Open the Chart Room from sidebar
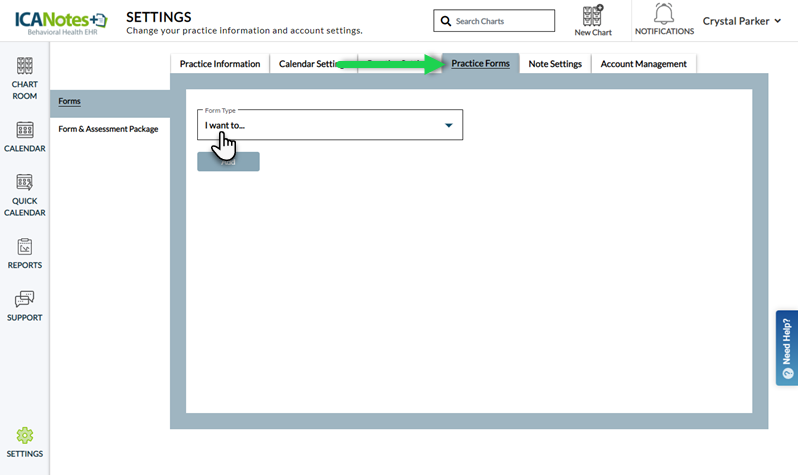Viewport: 799px width, 475px height. pos(25,74)
